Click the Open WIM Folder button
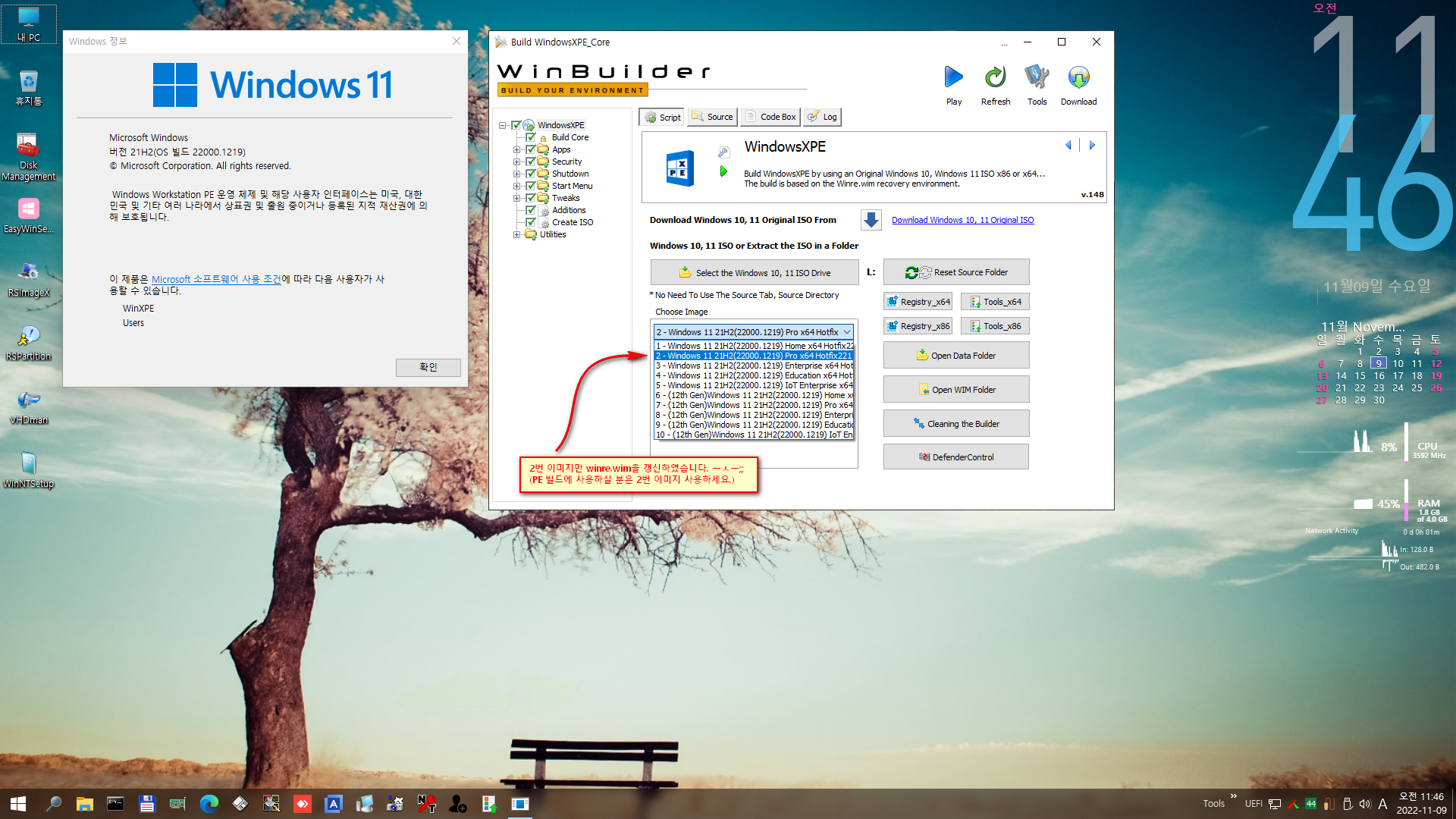 coord(956,390)
